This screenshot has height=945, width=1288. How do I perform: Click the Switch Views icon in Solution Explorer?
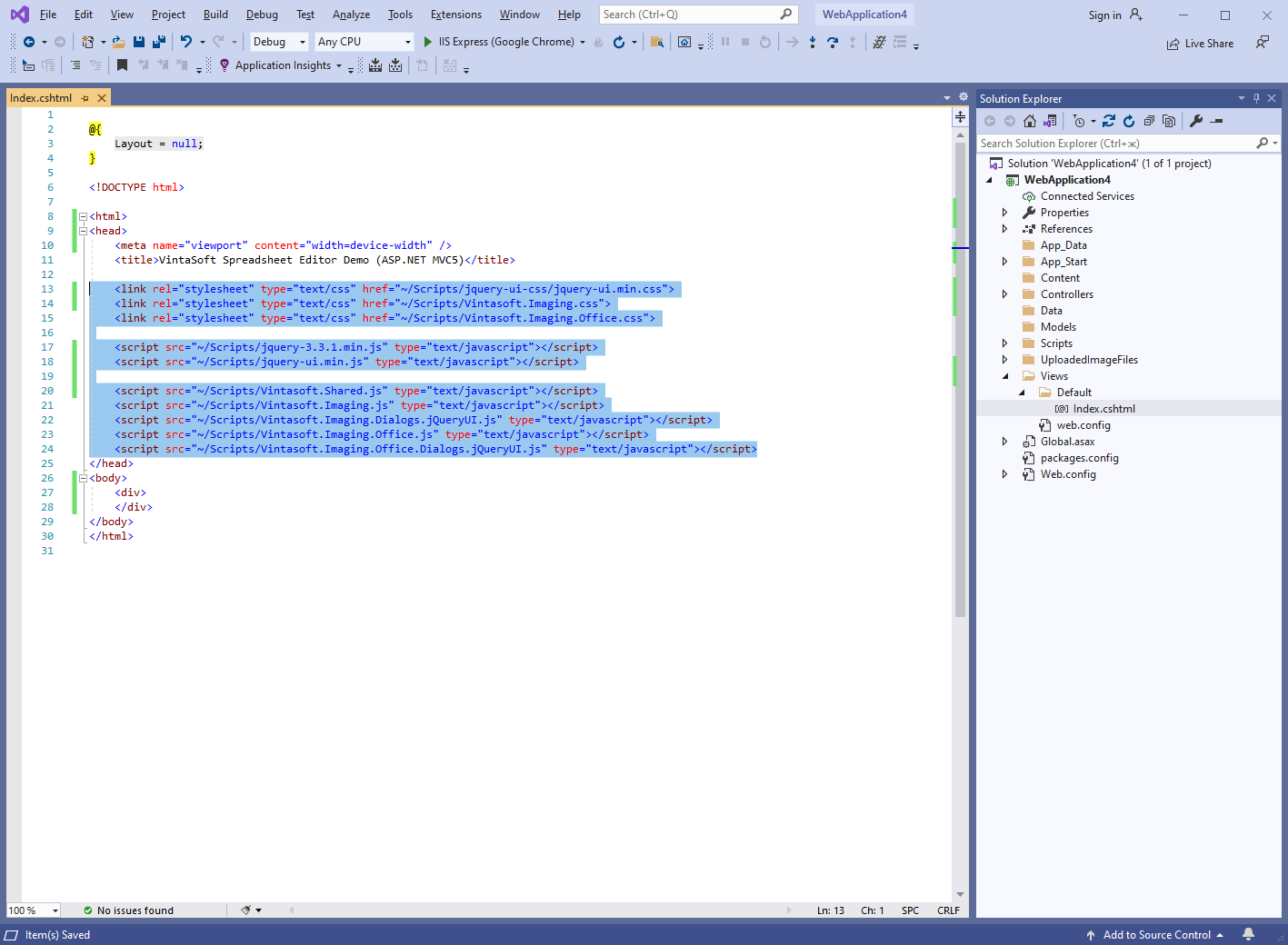pyautogui.click(x=1051, y=121)
